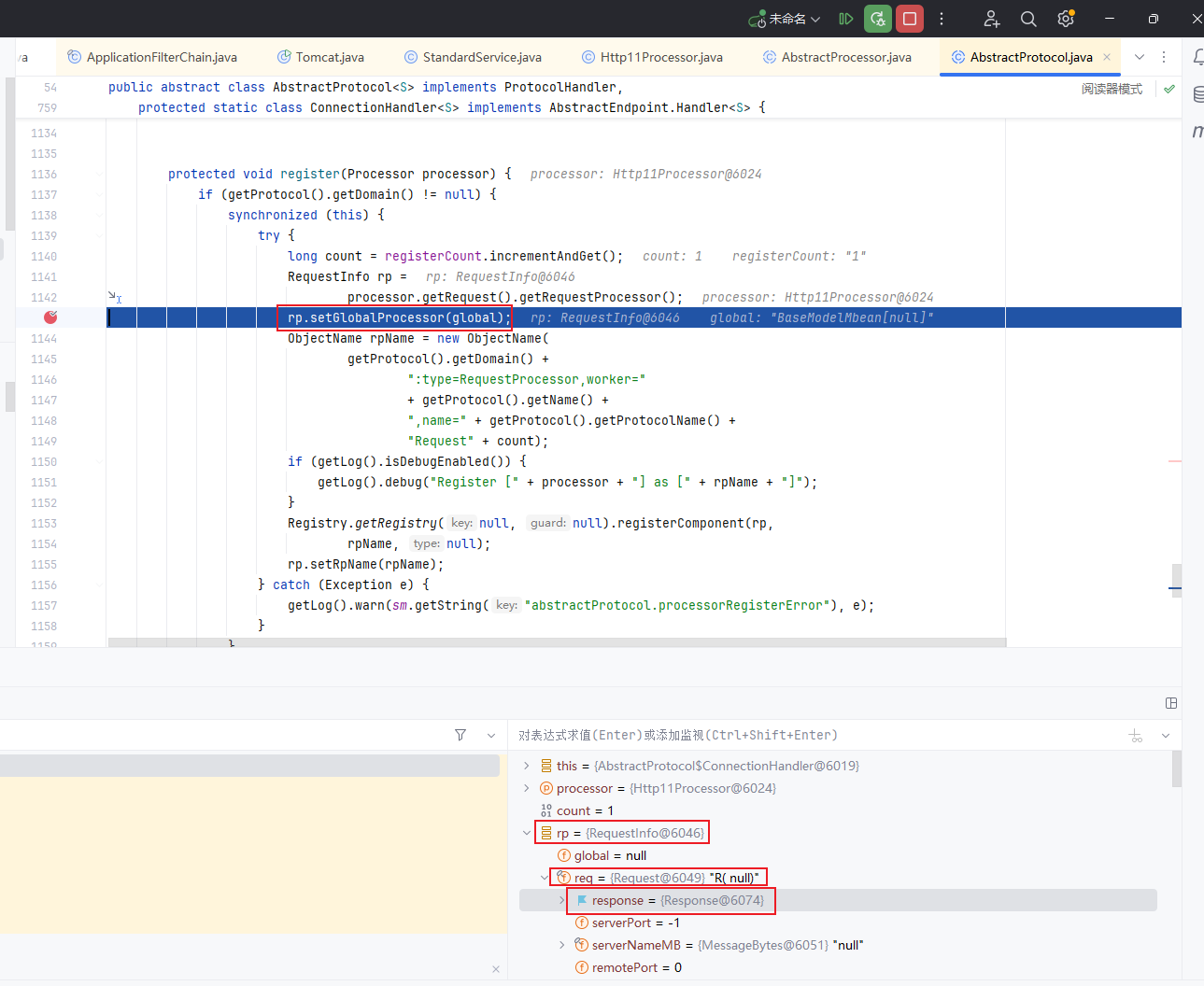Image resolution: width=1204 pixels, height=986 pixels.
Task: Toggle reader mode label
Action: (1112, 89)
